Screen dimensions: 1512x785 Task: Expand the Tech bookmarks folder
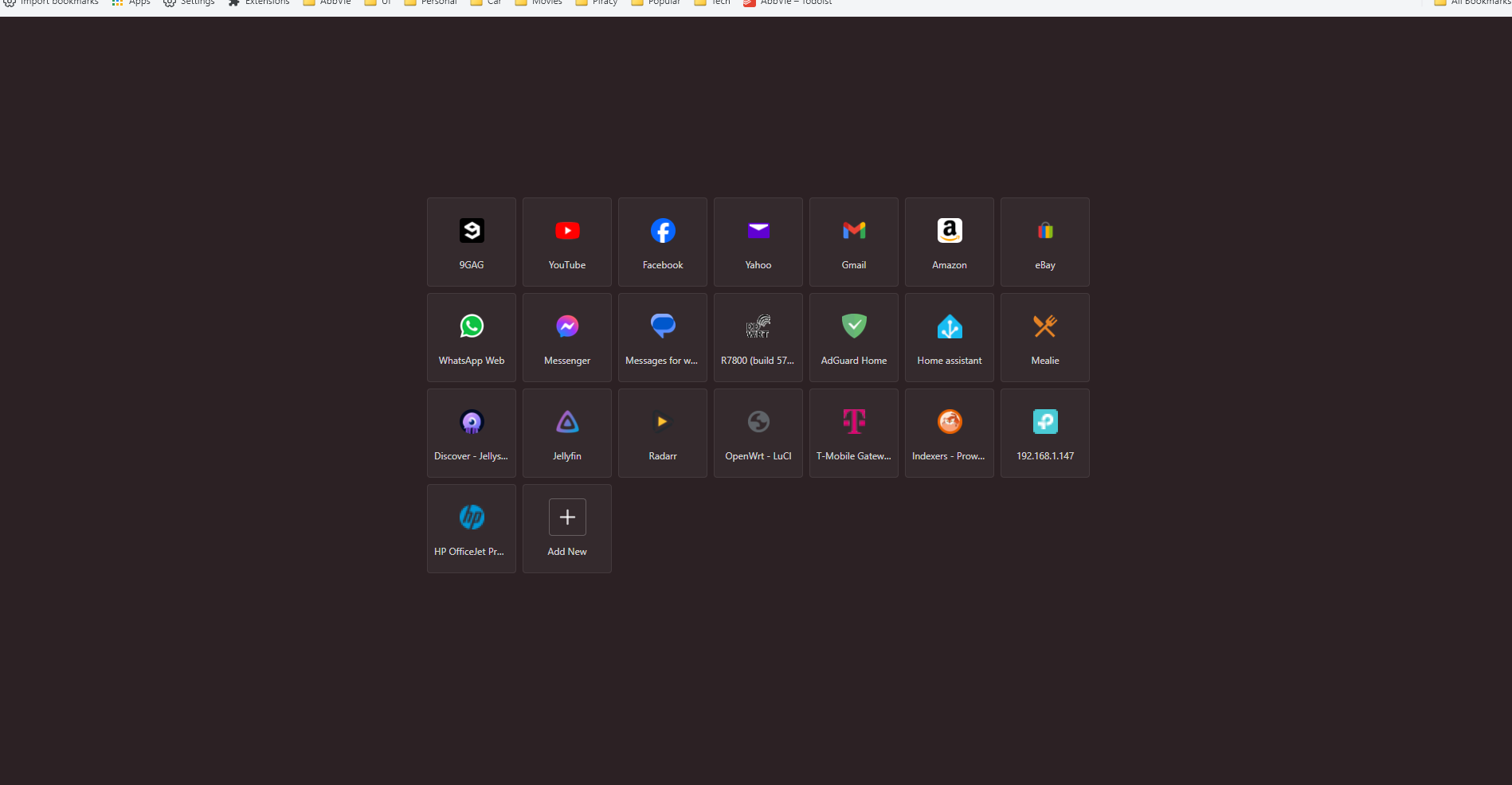point(712,3)
